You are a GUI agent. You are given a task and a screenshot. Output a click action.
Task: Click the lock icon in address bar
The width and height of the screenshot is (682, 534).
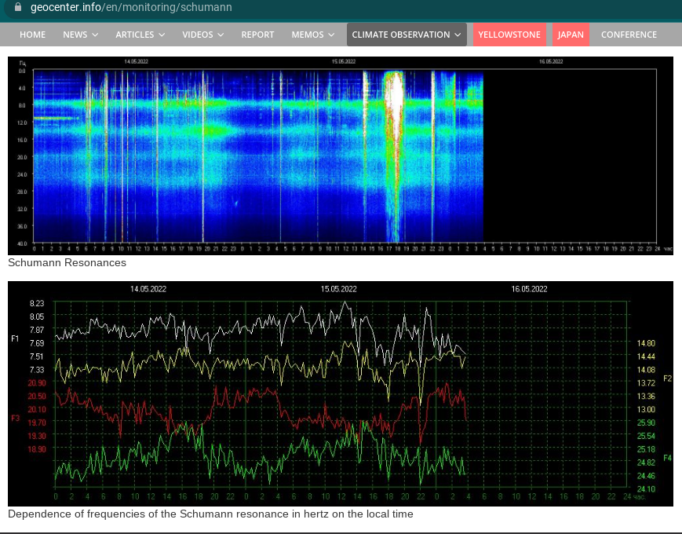tap(18, 7)
